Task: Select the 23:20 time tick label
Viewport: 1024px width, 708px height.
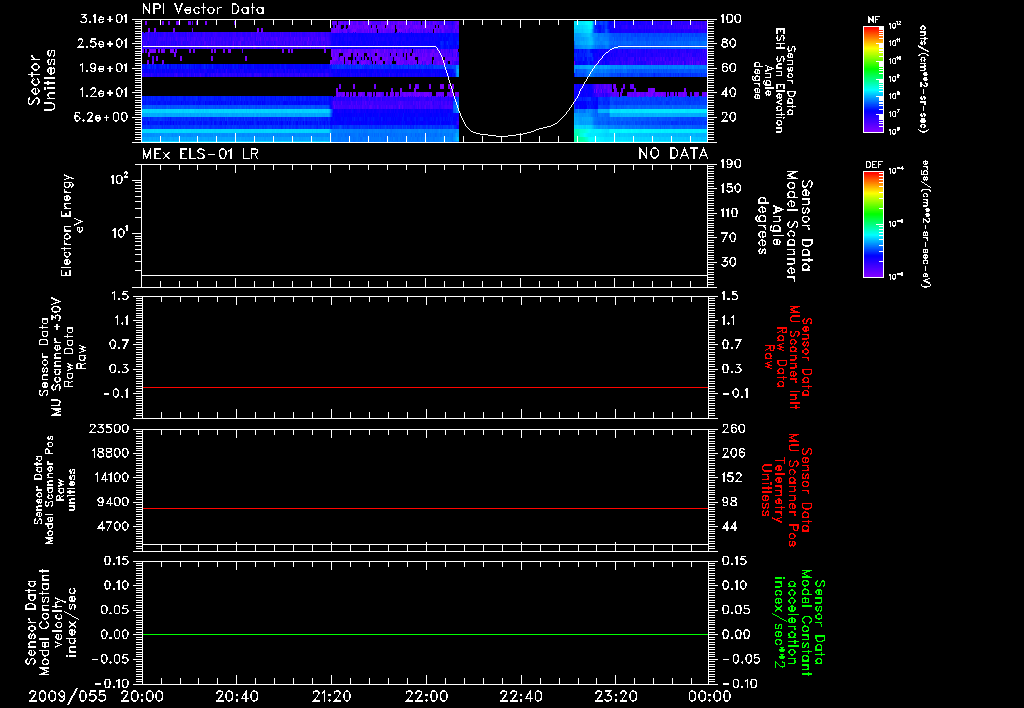Action: click(x=615, y=696)
